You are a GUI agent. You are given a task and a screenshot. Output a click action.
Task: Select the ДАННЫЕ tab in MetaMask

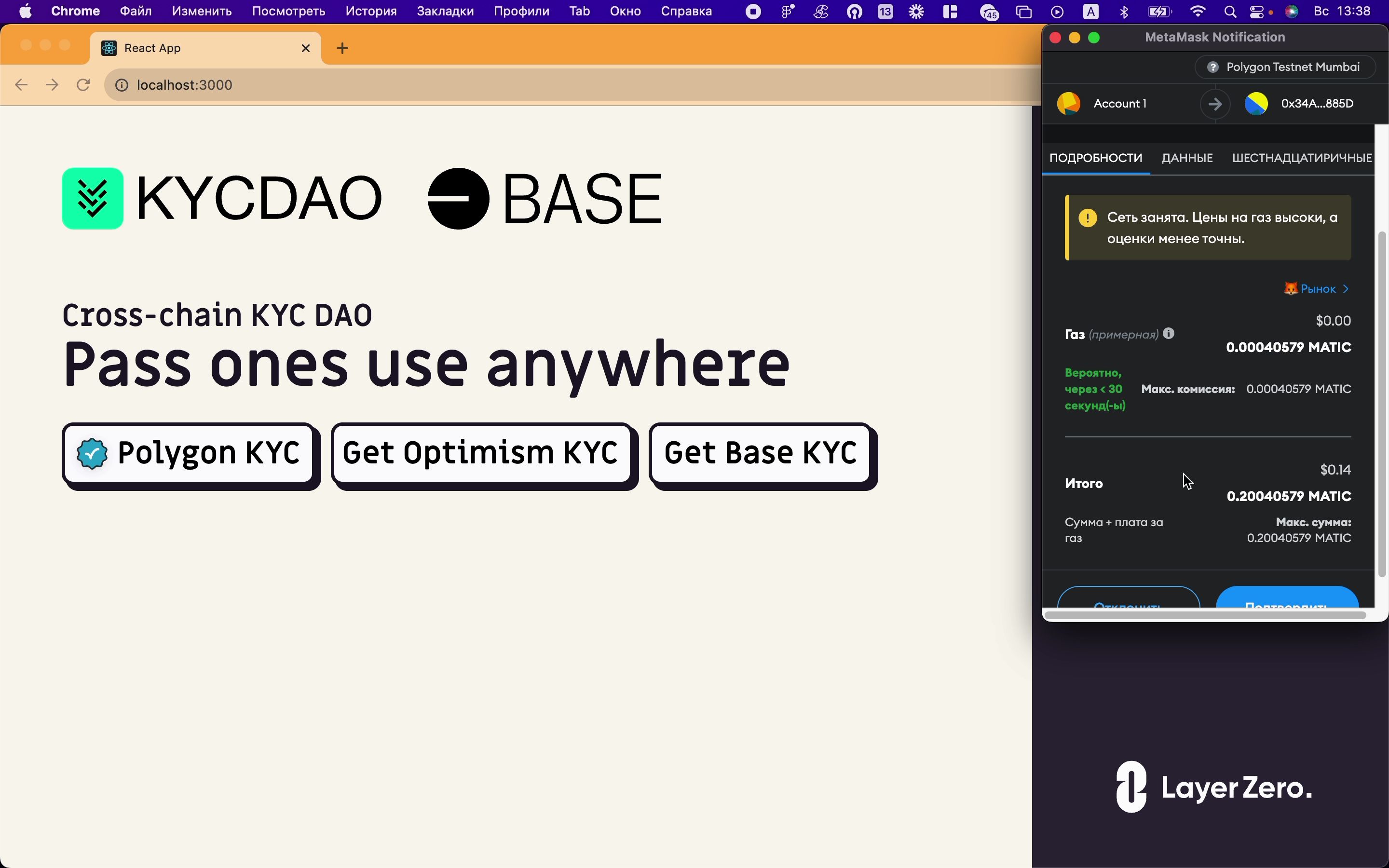1187,158
